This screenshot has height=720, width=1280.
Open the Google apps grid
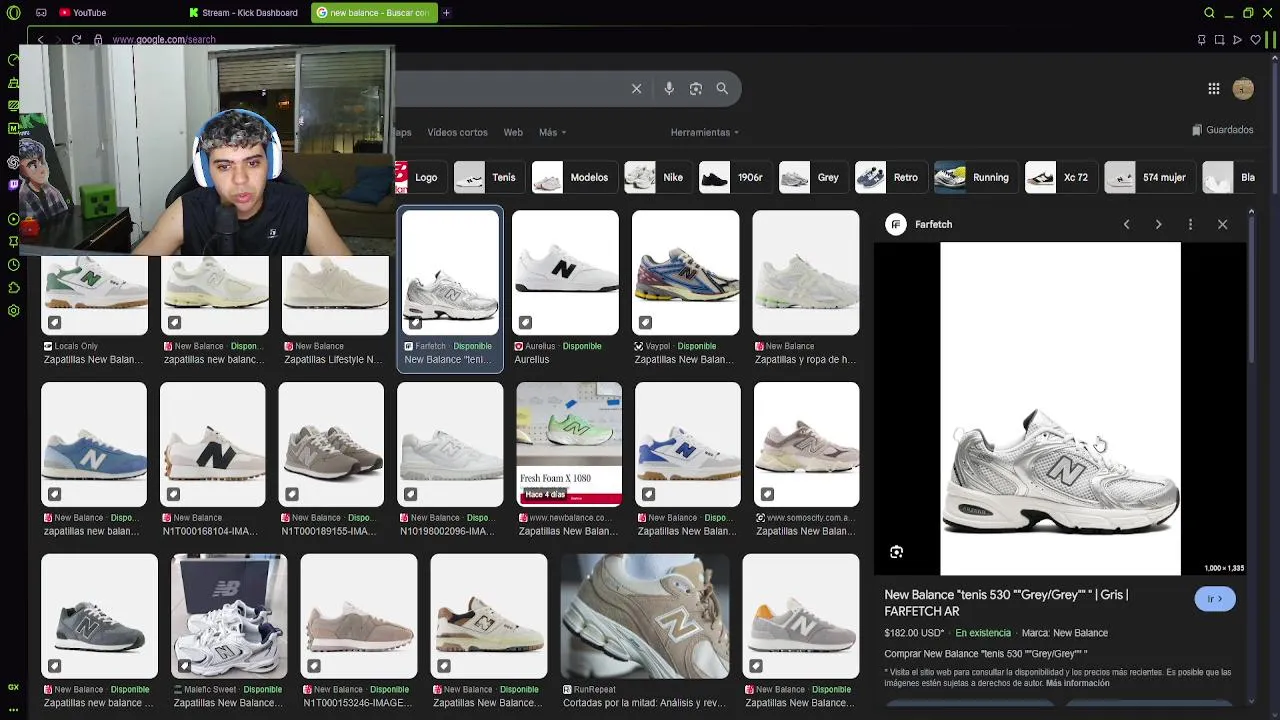pyautogui.click(x=1213, y=89)
